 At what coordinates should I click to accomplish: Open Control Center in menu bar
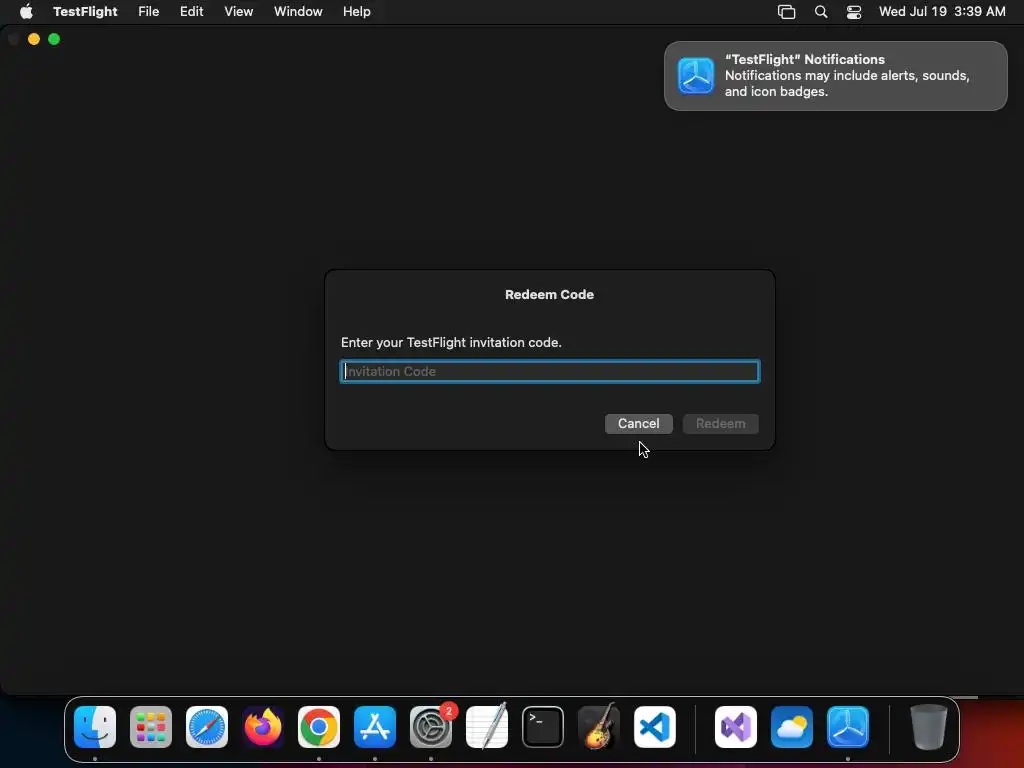[854, 12]
